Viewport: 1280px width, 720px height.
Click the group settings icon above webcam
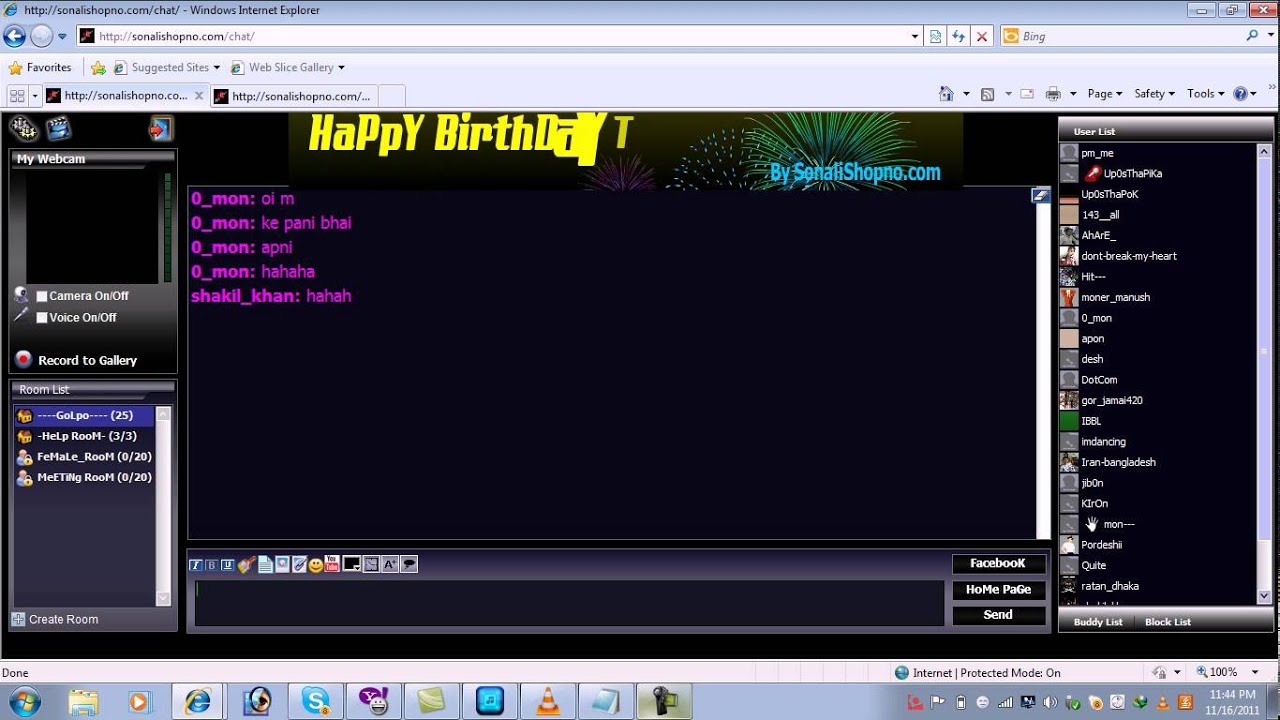coord(24,128)
